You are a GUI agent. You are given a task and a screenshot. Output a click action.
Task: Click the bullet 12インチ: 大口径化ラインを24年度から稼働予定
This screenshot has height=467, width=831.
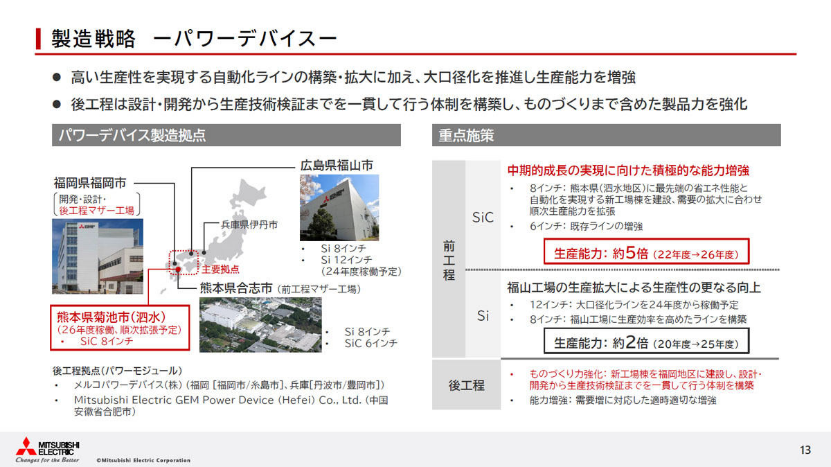tap(634, 305)
